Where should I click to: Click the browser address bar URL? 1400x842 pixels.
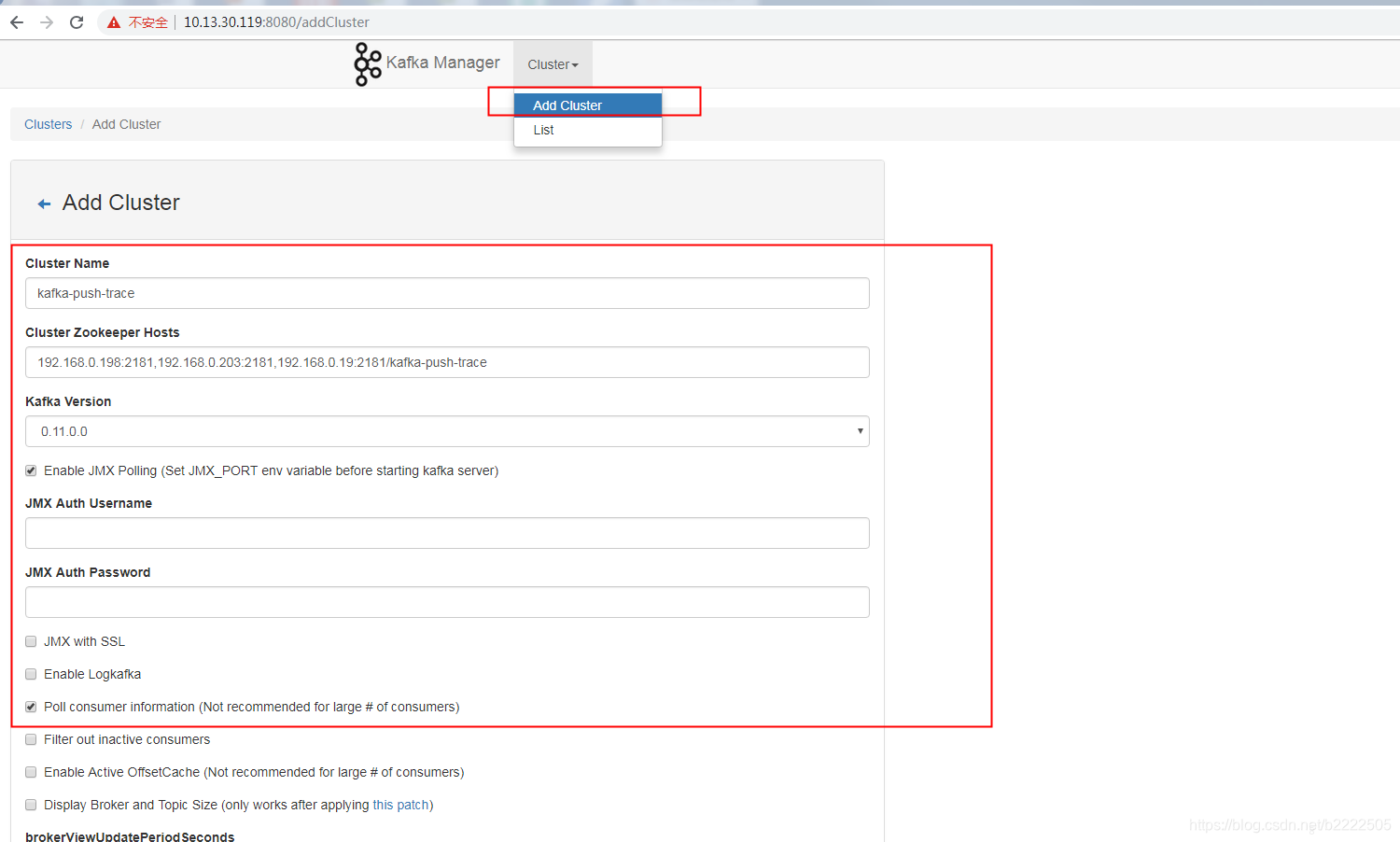[x=276, y=22]
